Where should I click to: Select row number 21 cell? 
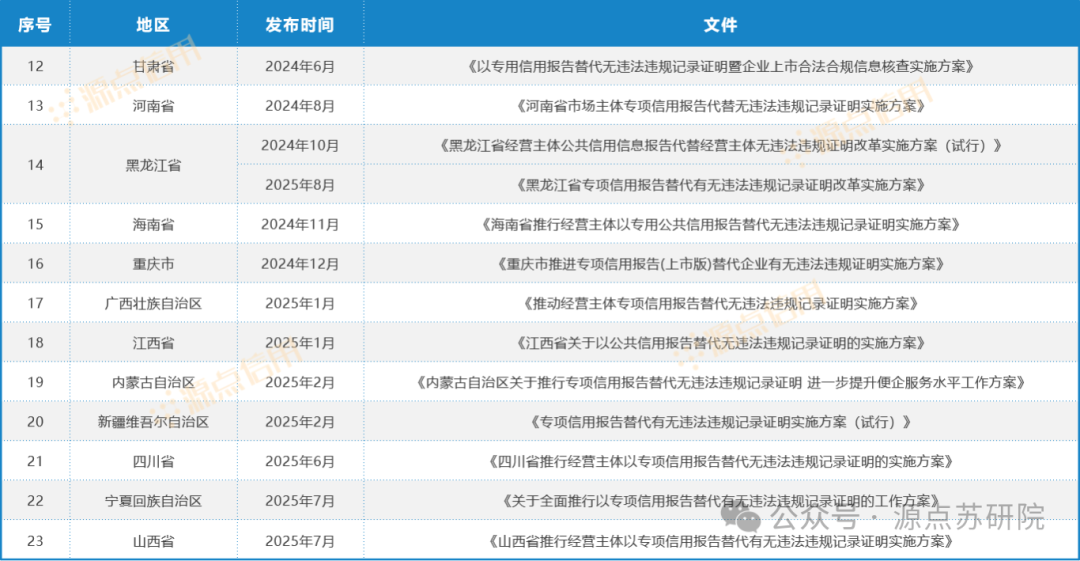pos(35,461)
